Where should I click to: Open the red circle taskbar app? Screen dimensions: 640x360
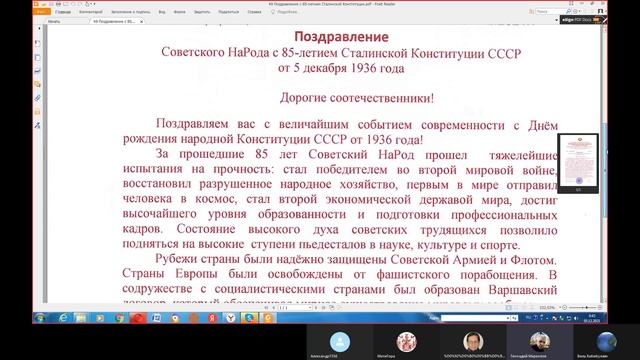pos(138,318)
